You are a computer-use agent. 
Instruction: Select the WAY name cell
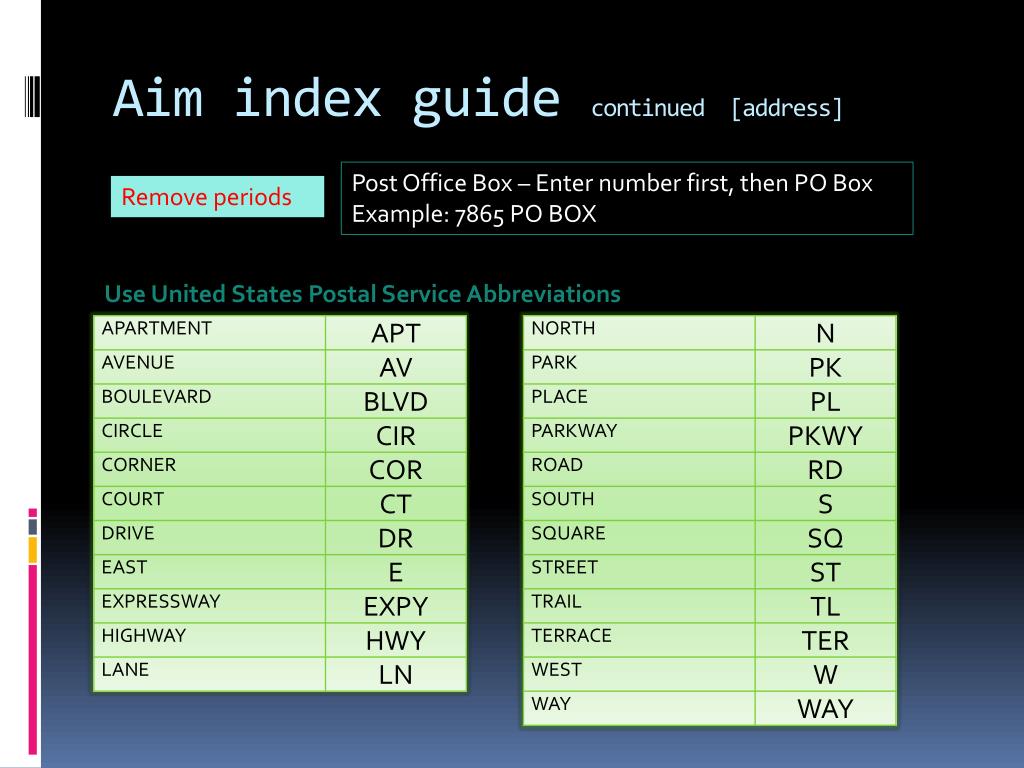coord(639,708)
